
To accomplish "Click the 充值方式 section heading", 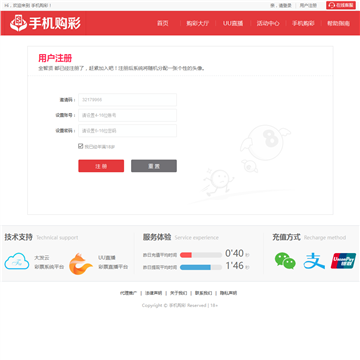I will pos(286,237).
